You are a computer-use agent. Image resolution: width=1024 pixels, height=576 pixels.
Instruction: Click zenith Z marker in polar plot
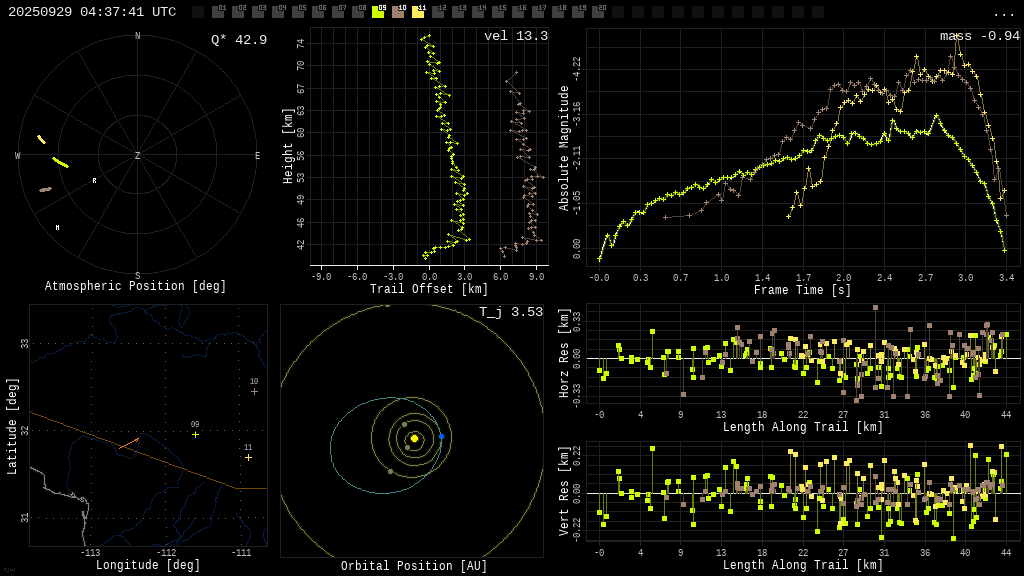coord(137,156)
